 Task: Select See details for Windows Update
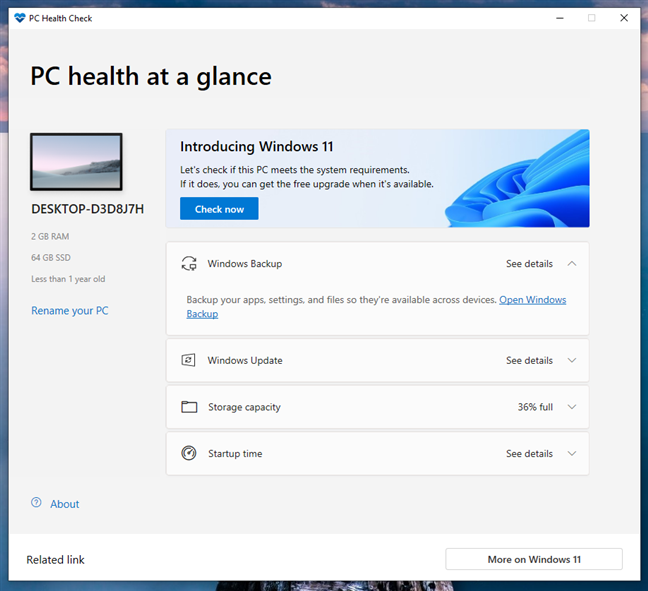click(529, 360)
